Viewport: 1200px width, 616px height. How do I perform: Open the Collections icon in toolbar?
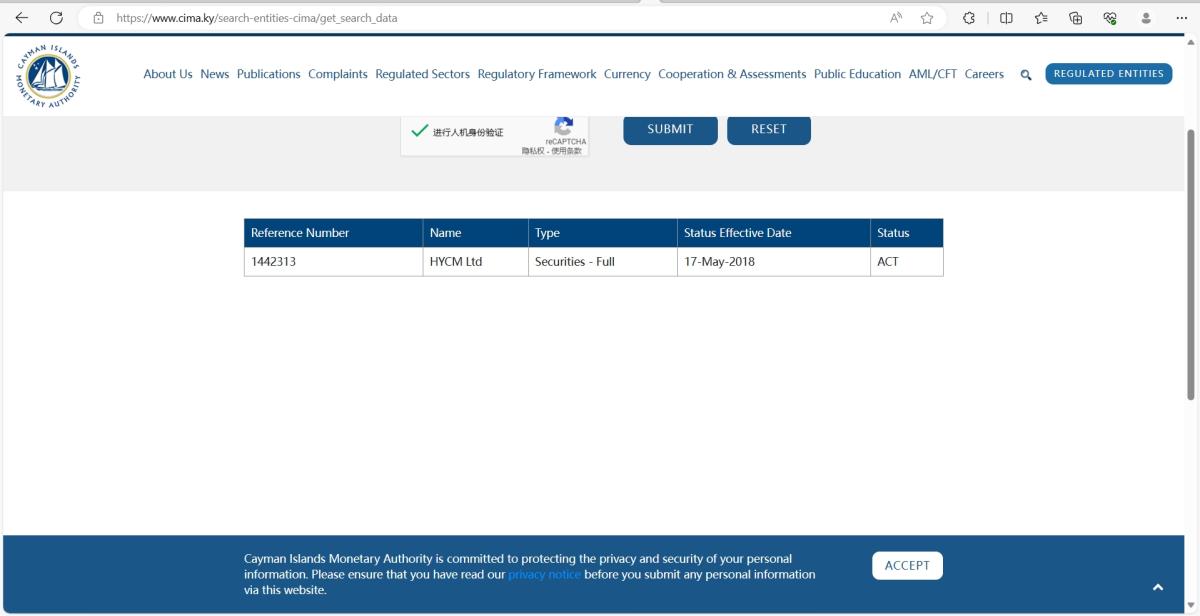(x=1076, y=18)
